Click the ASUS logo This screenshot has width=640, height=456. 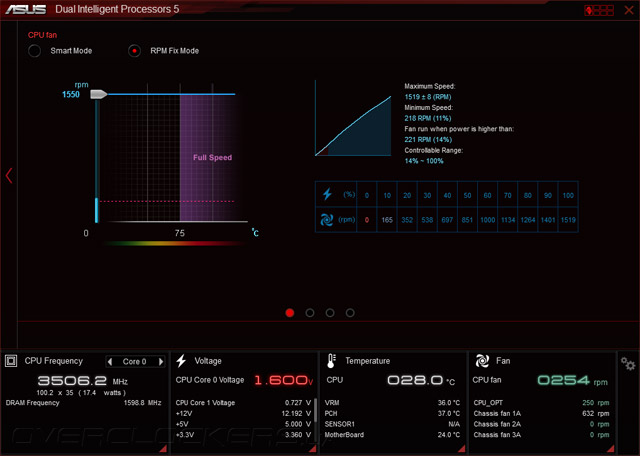tap(26, 9)
